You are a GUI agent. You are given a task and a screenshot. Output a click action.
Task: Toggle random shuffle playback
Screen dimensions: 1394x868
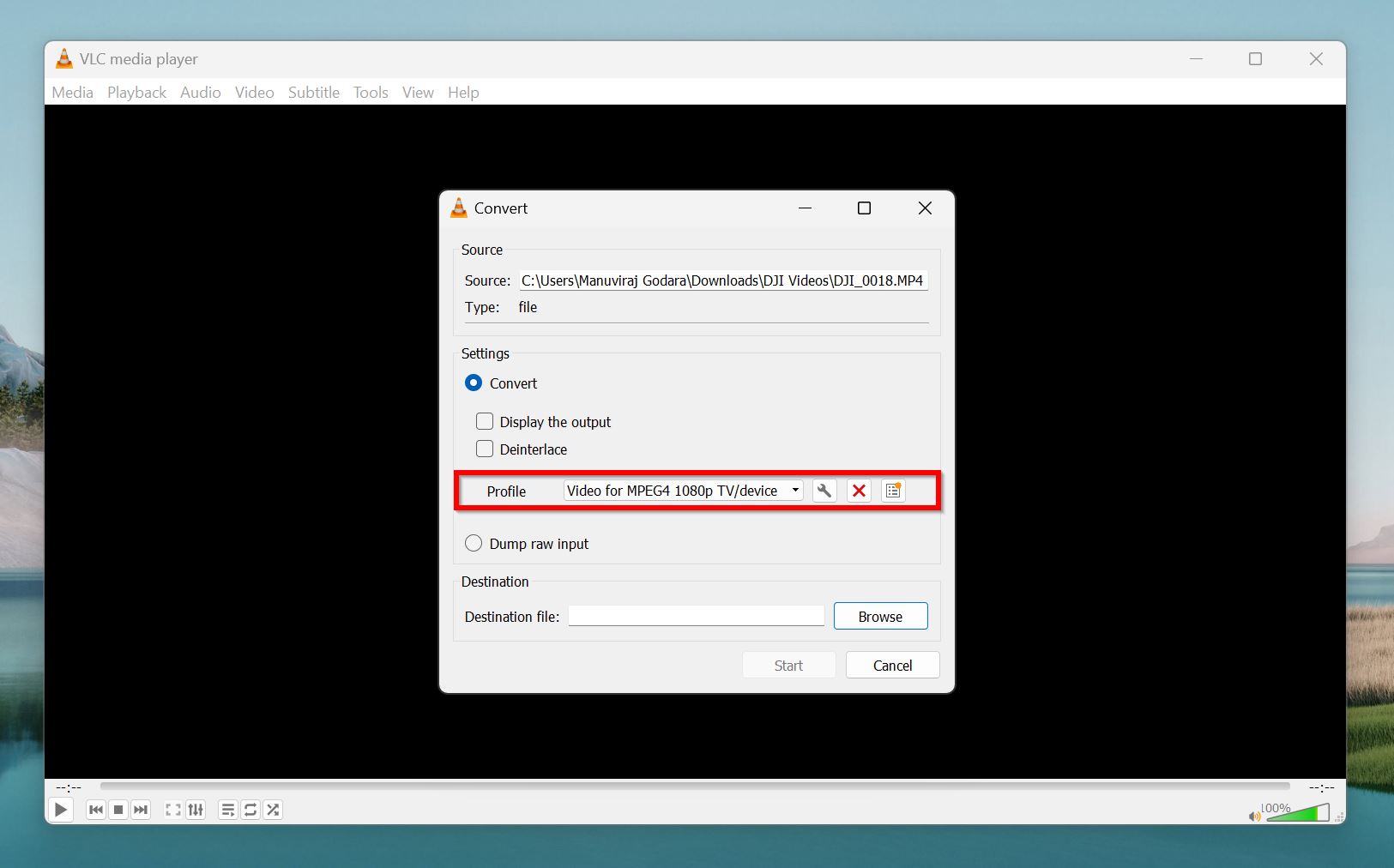pos(273,810)
